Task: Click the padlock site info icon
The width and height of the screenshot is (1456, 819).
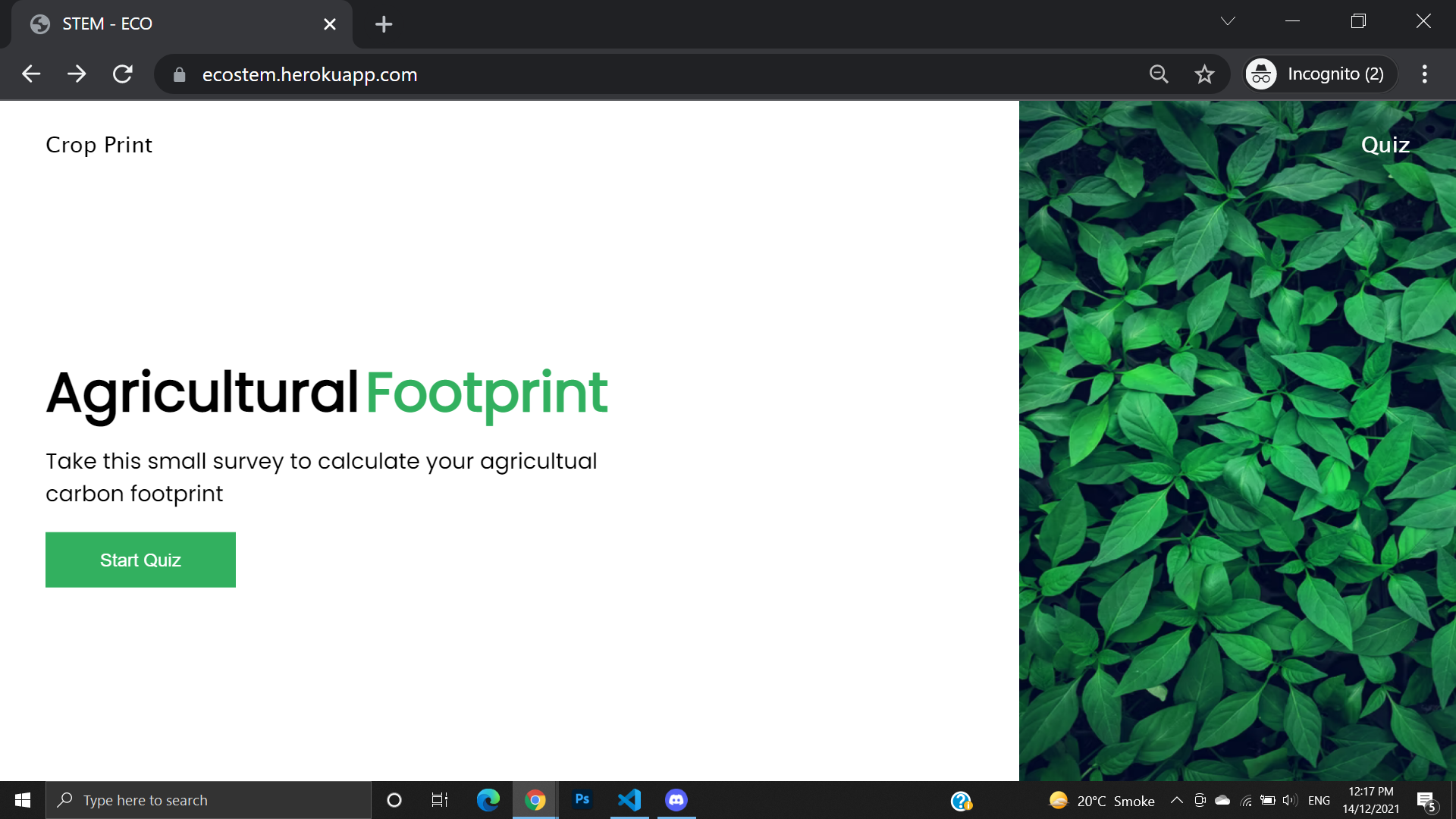Action: (180, 74)
